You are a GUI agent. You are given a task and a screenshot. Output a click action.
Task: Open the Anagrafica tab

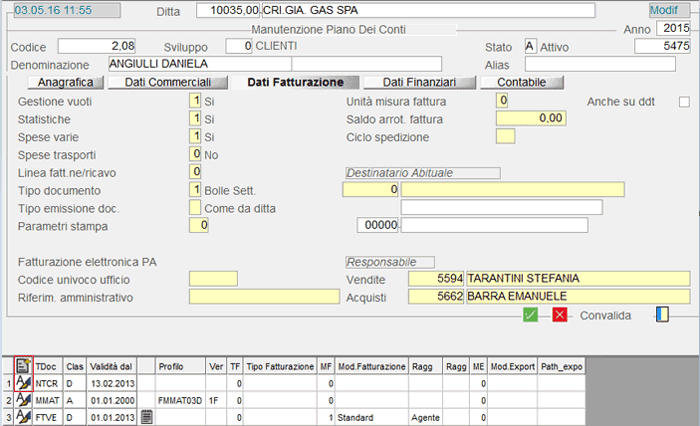click(66, 82)
